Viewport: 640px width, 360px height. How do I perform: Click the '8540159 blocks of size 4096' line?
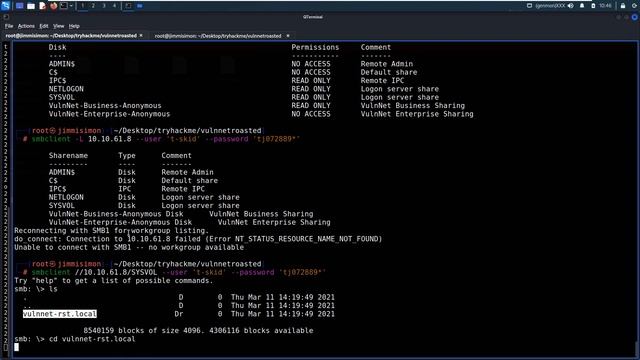198,331
